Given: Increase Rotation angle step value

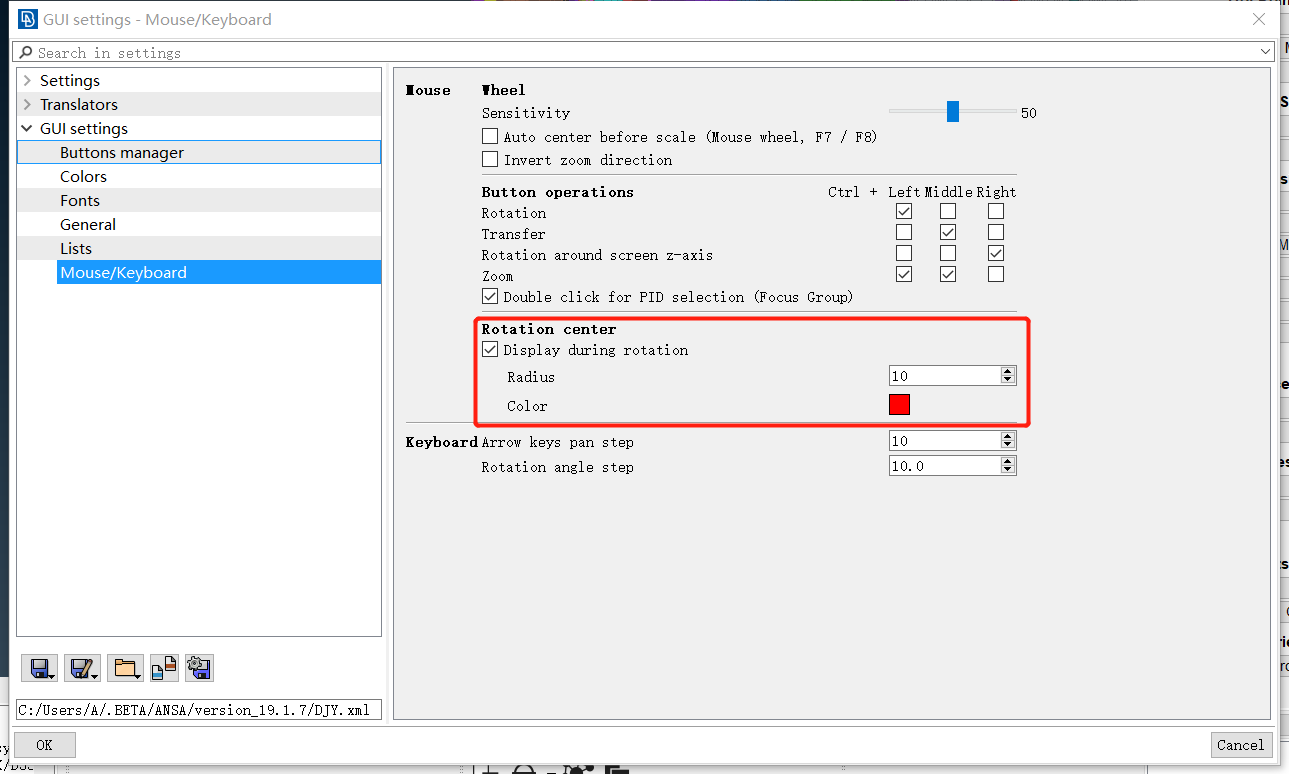Looking at the screenshot, I should (x=1008, y=461).
